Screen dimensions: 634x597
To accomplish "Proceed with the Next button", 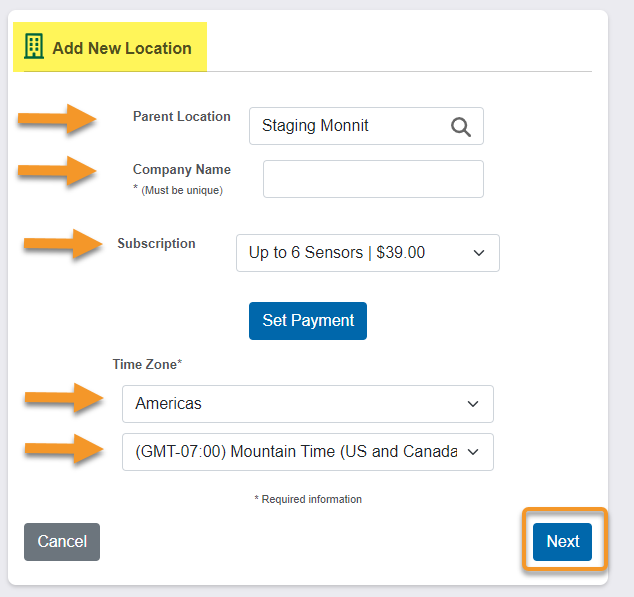I will point(562,542).
